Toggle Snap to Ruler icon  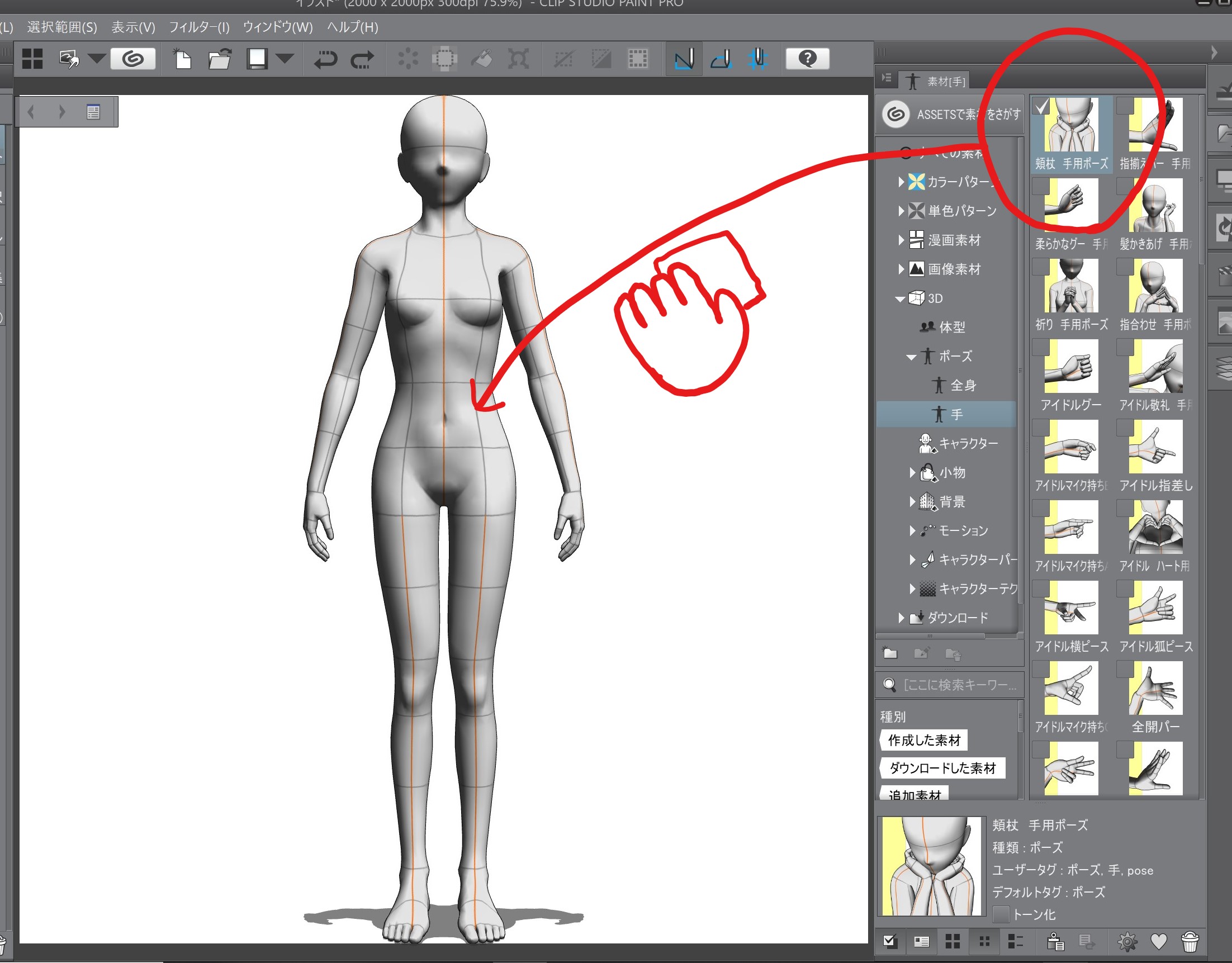tap(684, 59)
